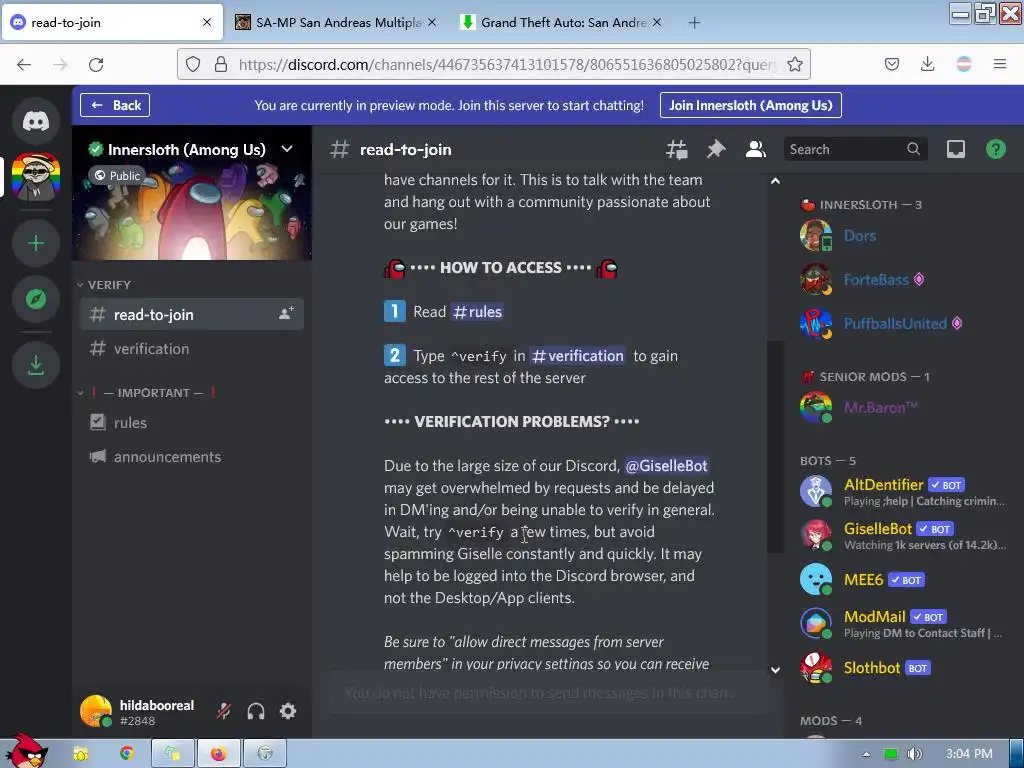Viewport: 1024px width, 768px height.
Task: Toggle deafen headphones in user panel
Action: (256, 711)
